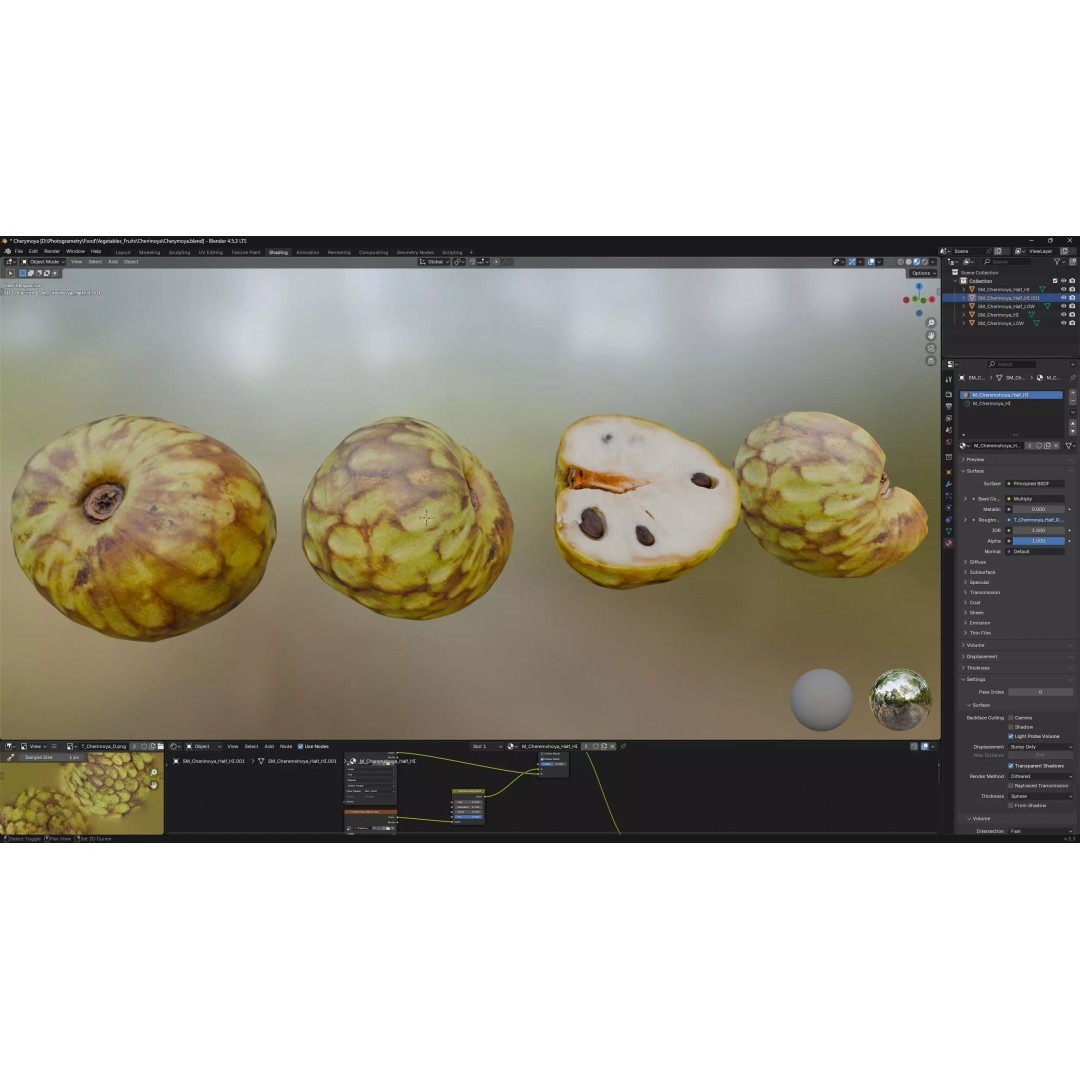Expand SM_Cherimoya_Half_LOW in outliner
The width and height of the screenshot is (1080, 1080).
coord(964,306)
